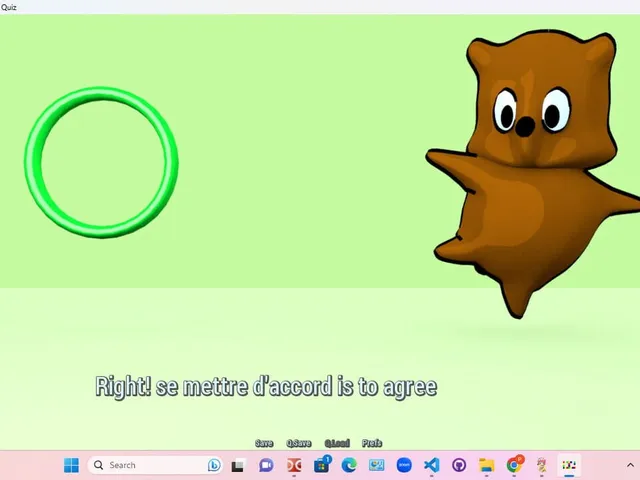
Task: Expand the system tray hidden icons chevron
Action: [x=629, y=465]
